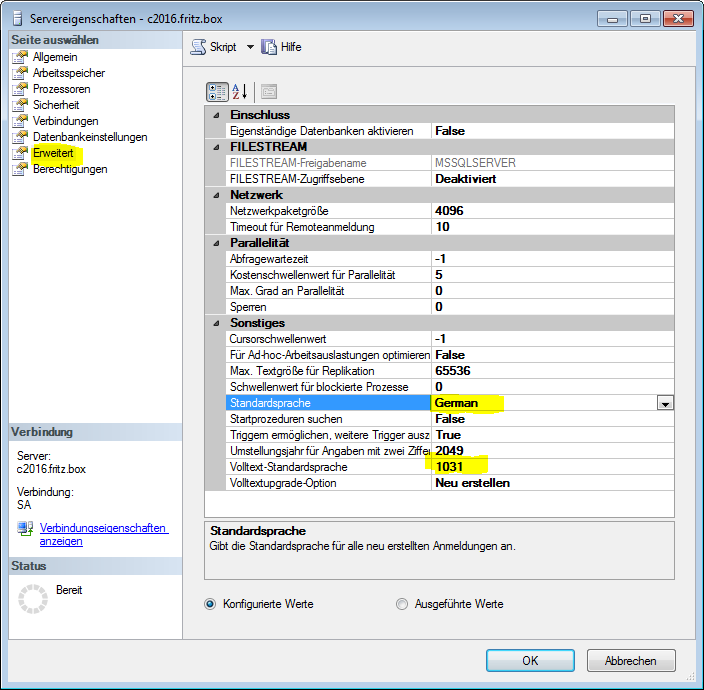Select the Sicherheit page in sidebar
The image size is (704, 690).
(55, 105)
